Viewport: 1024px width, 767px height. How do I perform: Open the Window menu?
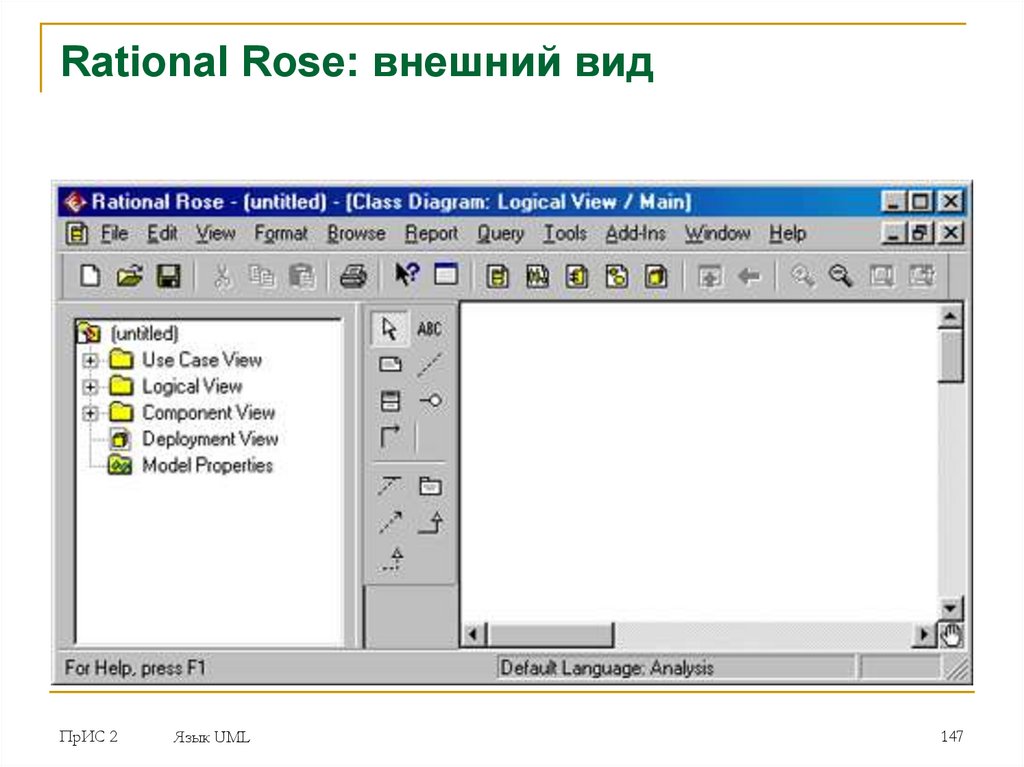(x=717, y=233)
